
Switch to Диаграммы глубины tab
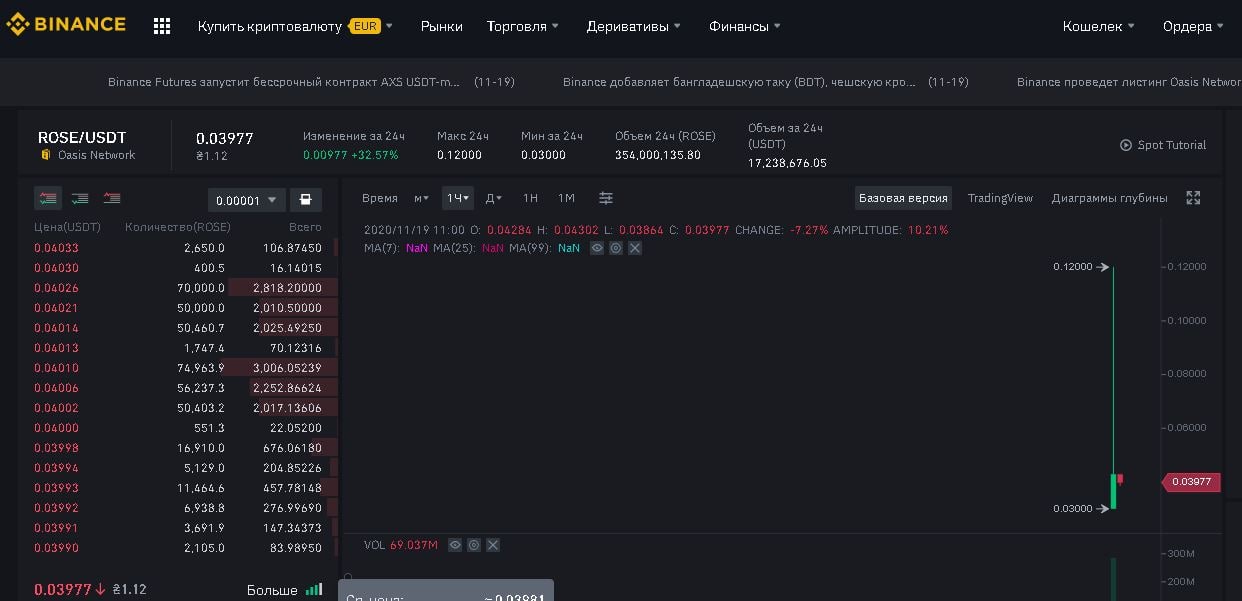click(1109, 198)
